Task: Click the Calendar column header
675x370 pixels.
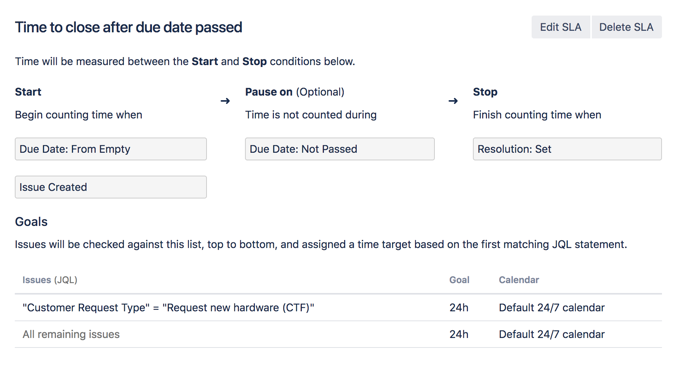Action: tap(519, 280)
